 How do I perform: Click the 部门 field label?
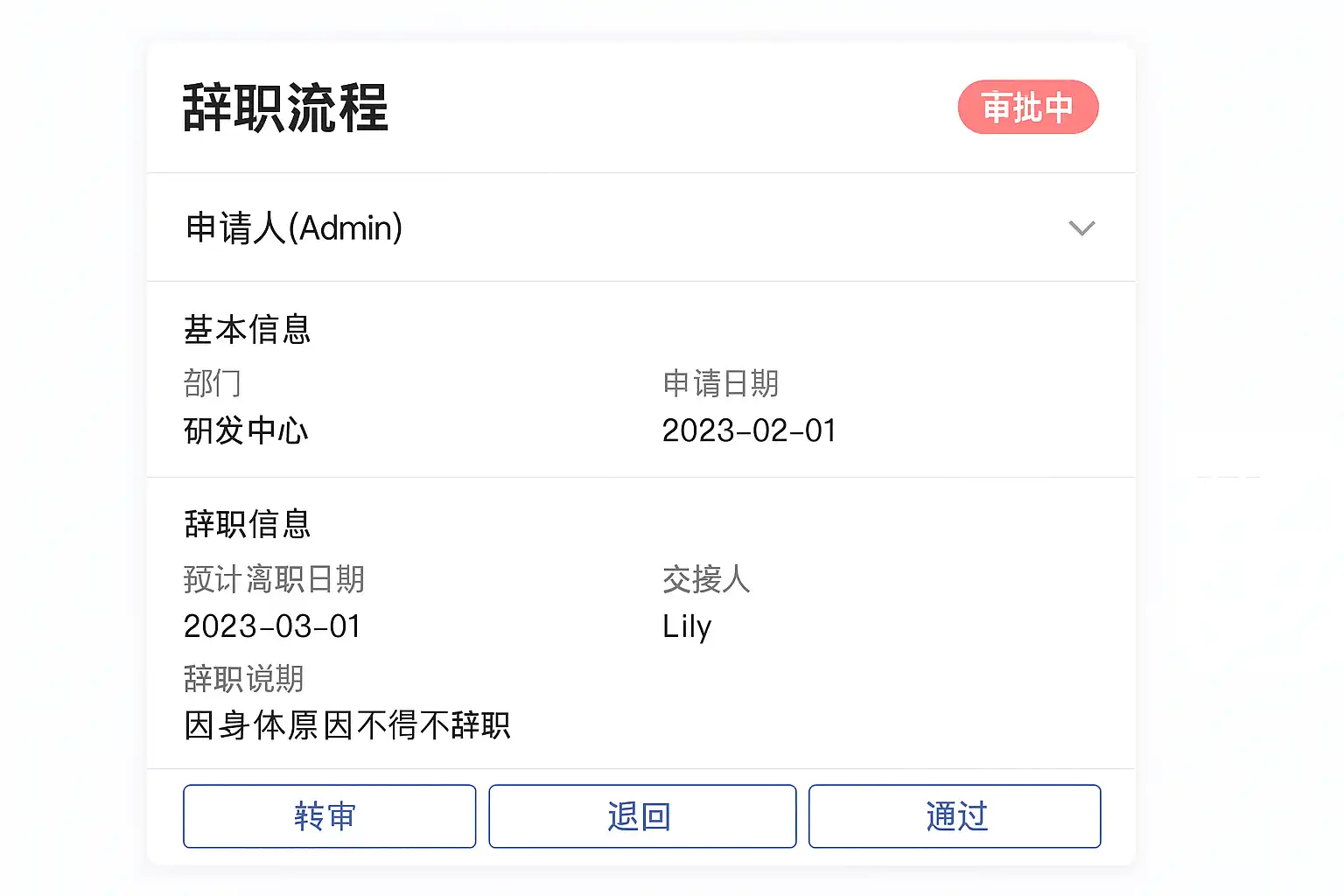(x=213, y=383)
